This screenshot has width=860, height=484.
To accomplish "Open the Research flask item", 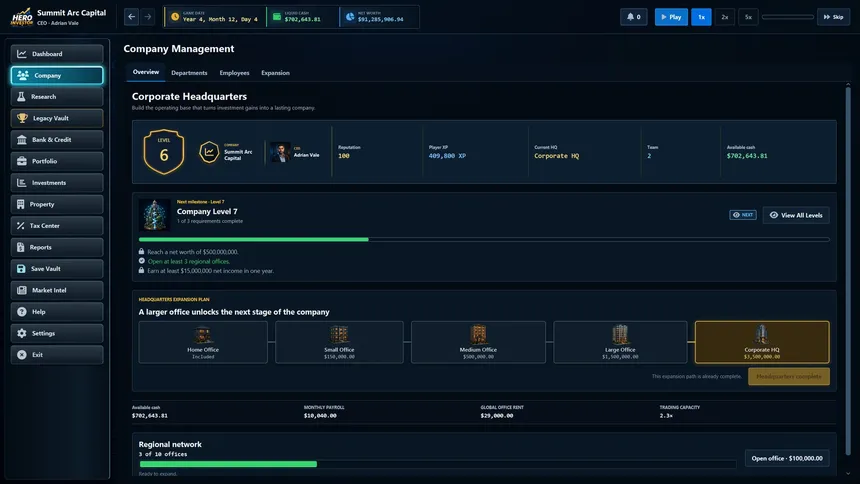I will coord(56,97).
